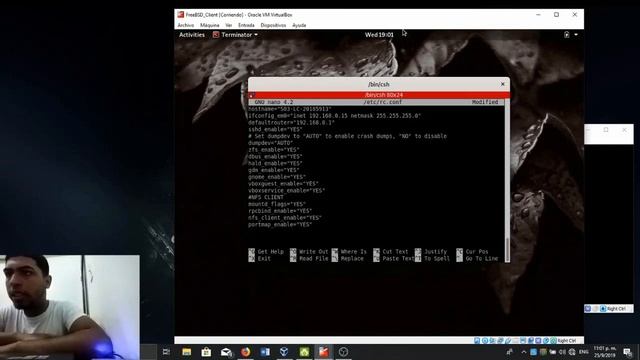The width and height of the screenshot is (640, 360).
Task: Click the Where Is shortcut in nano
Action: pos(349,252)
